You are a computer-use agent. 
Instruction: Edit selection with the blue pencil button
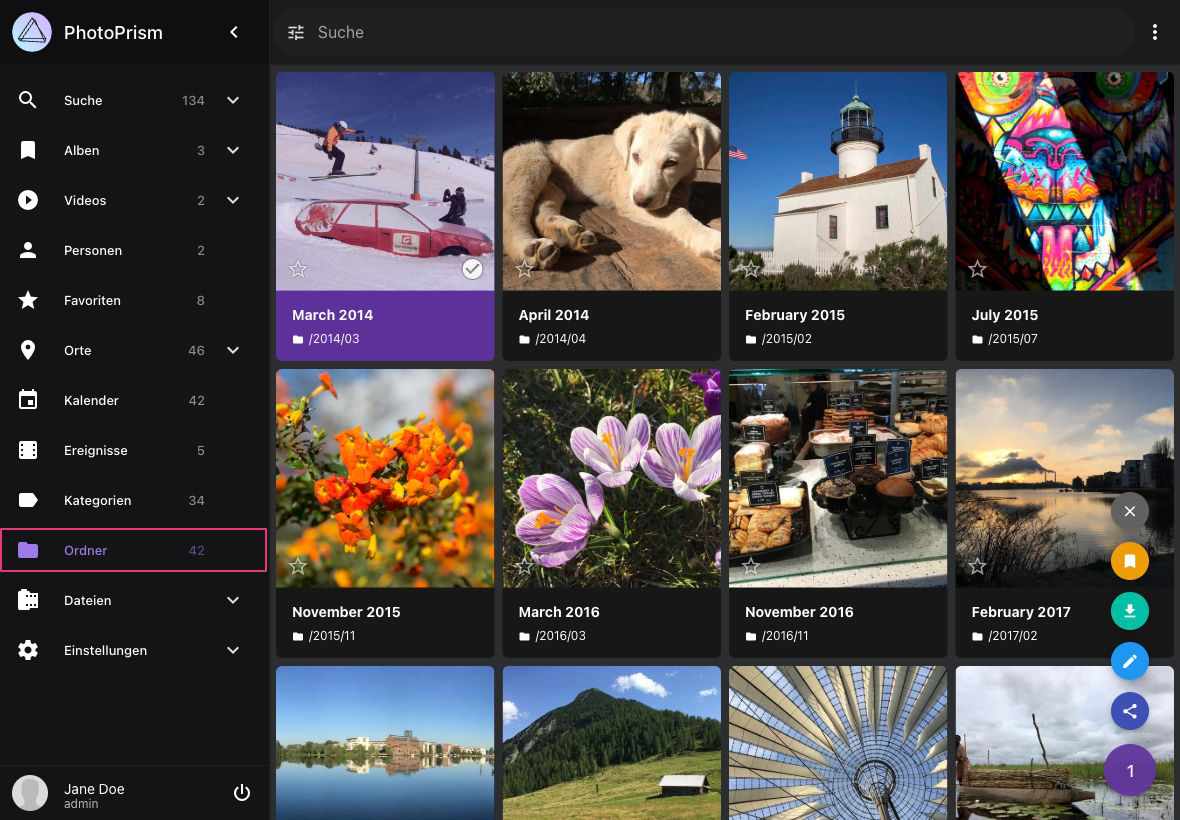[x=1130, y=661]
